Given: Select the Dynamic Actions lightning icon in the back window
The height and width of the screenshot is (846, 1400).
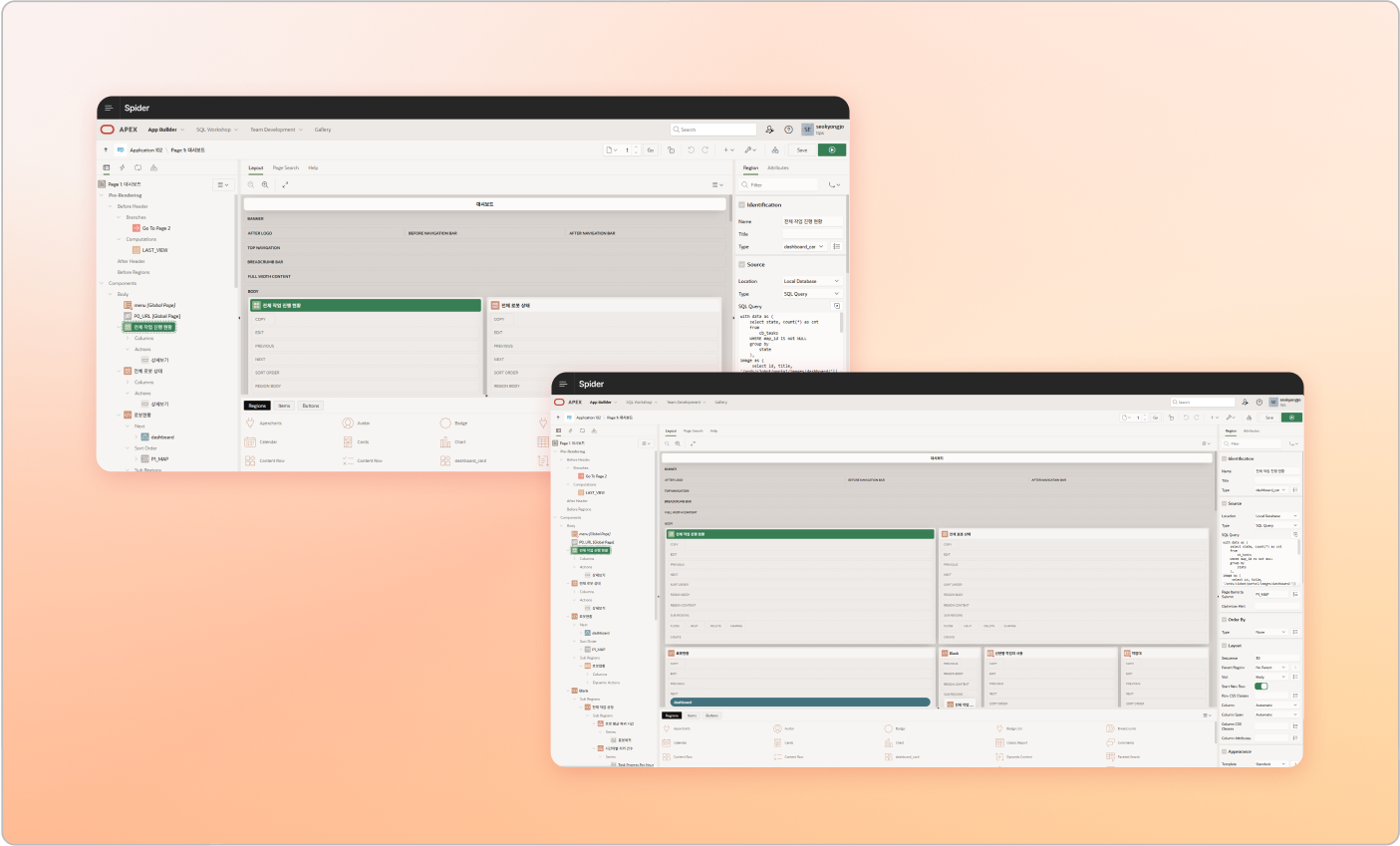Looking at the screenshot, I should [122, 167].
